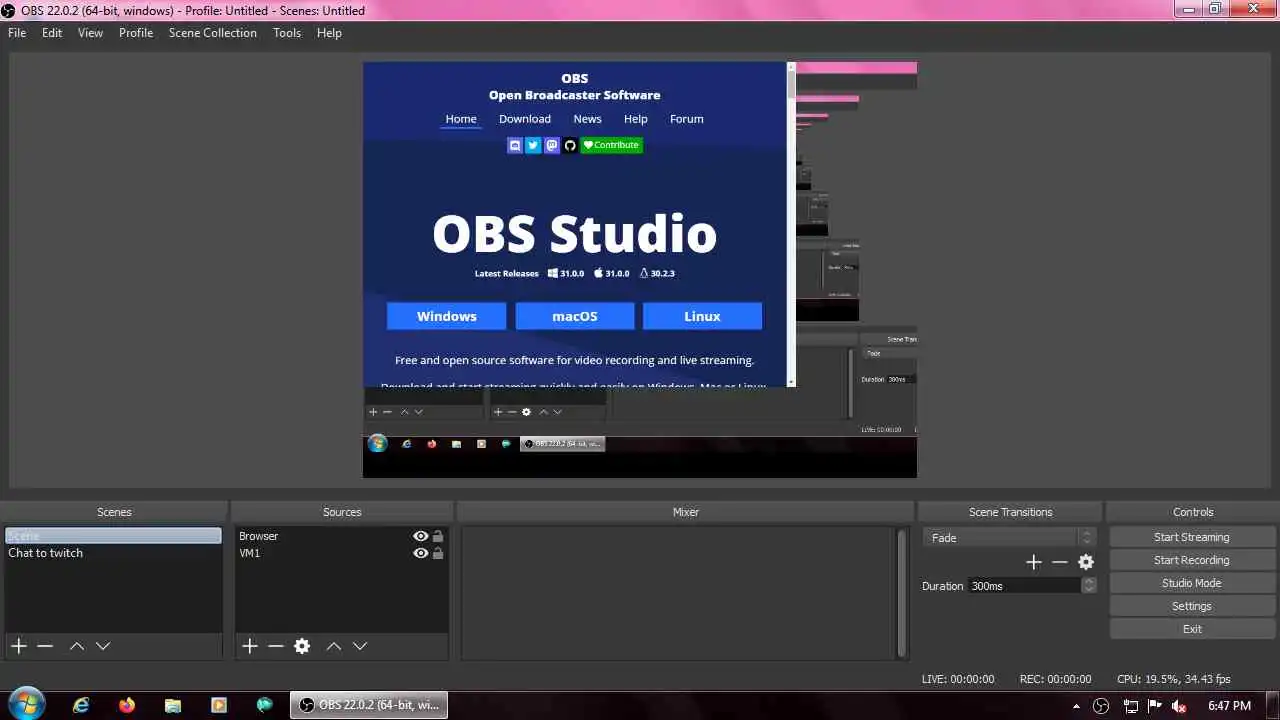Open OBS Settings from Controls
Image resolution: width=1280 pixels, height=720 pixels.
(x=1191, y=606)
